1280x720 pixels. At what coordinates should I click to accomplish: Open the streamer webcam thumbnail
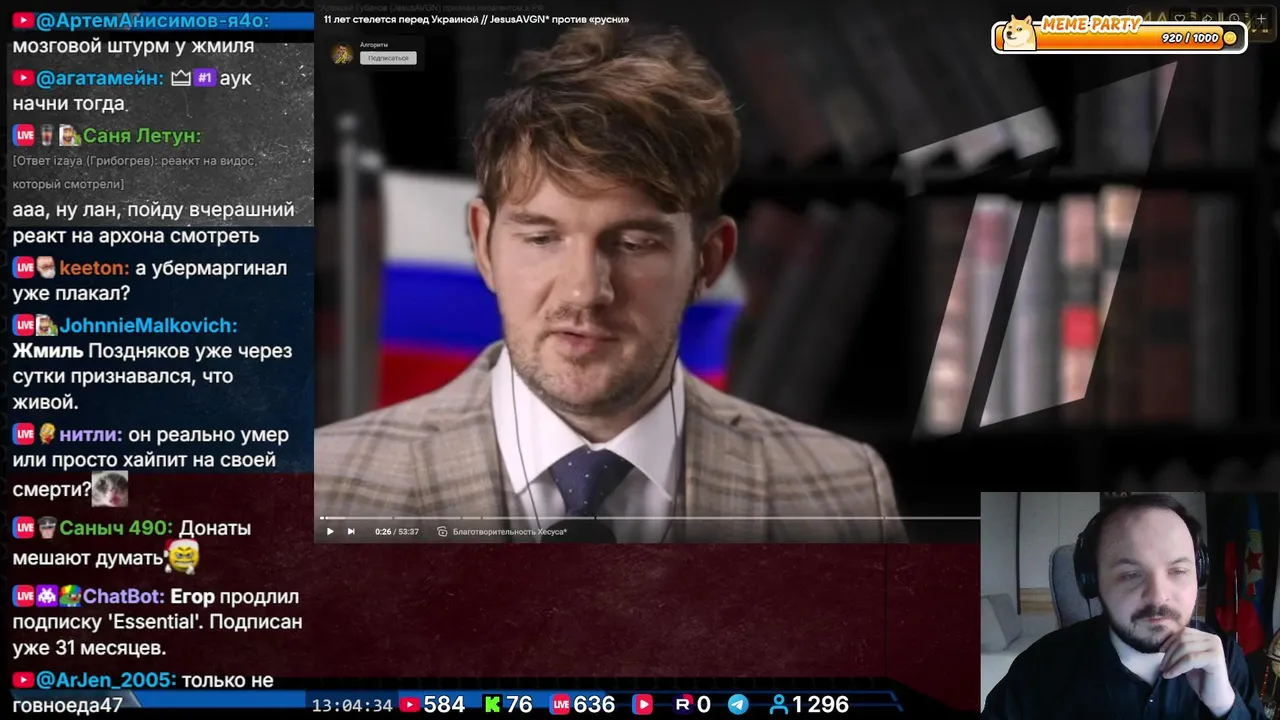[1130, 605]
